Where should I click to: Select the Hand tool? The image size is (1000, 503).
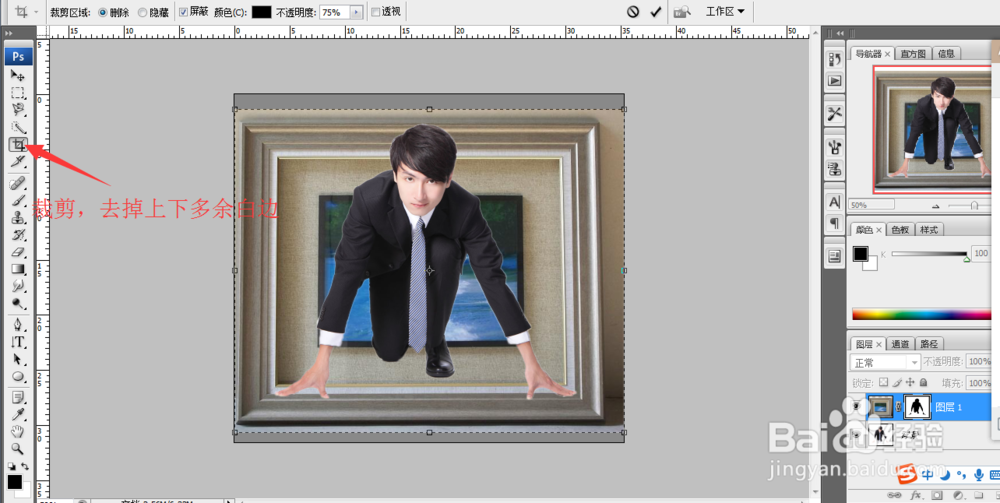18,432
